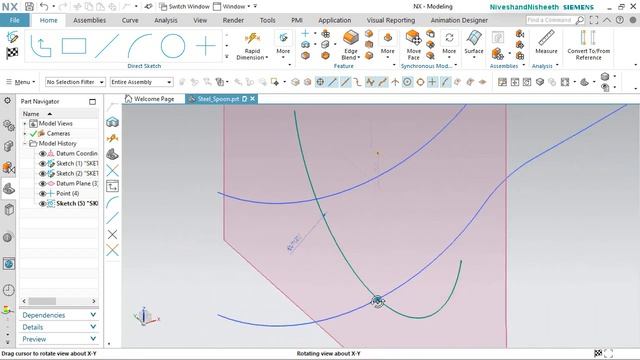
Task: Click the Undo arrow icon
Action: pos(44,6)
